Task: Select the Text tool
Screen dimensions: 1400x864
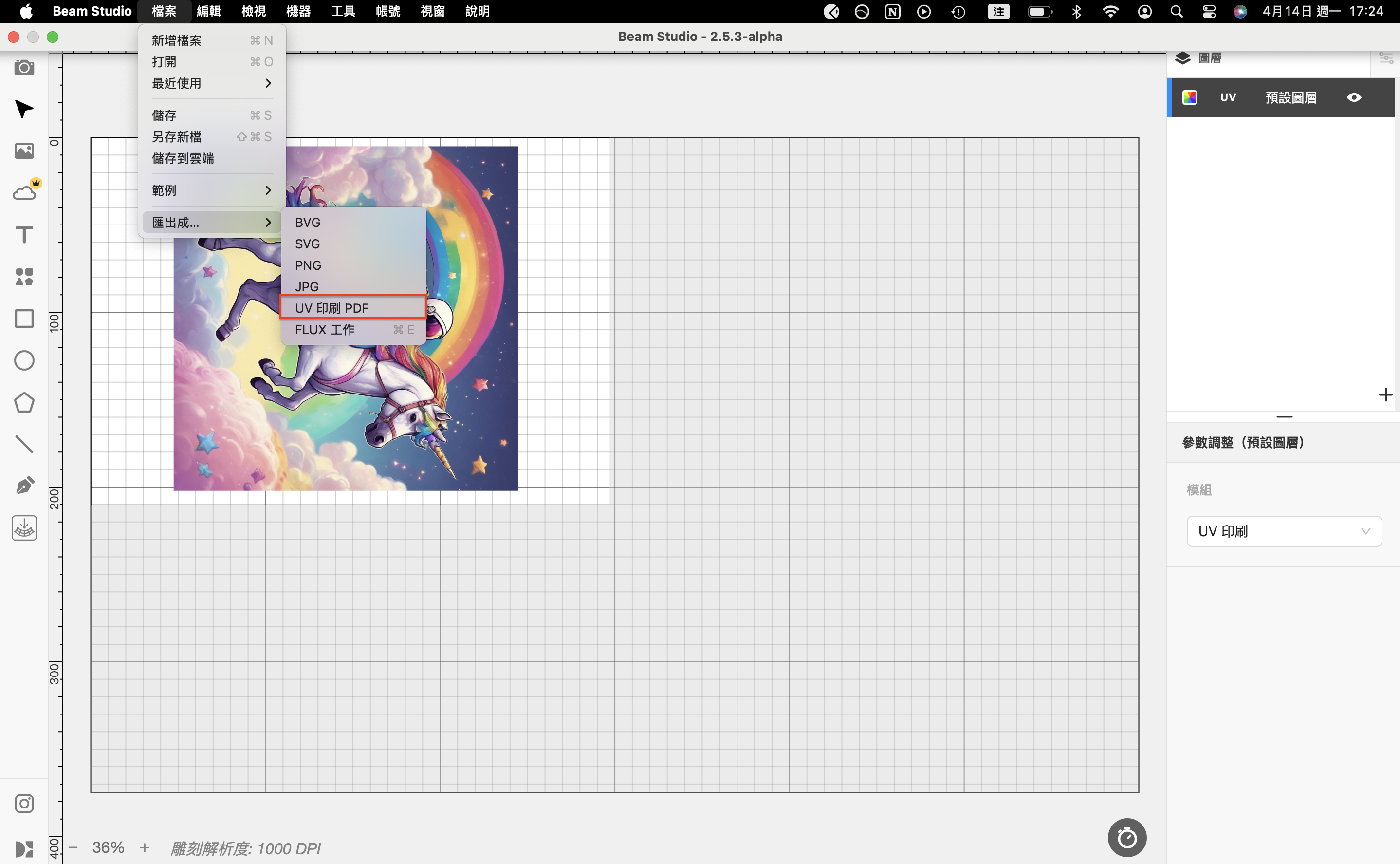Action: click(24, 234)
